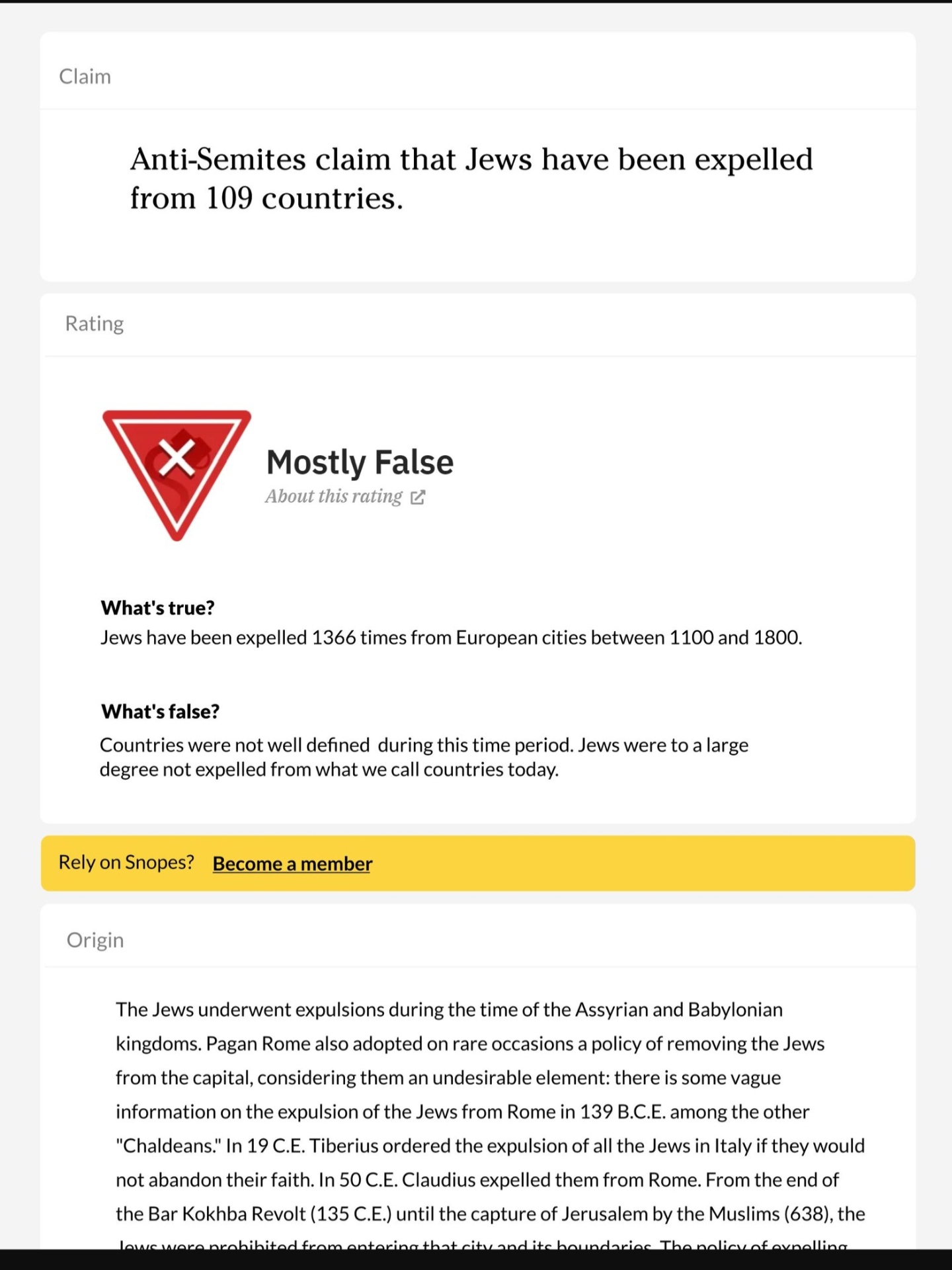This screenshot has width=952, height=1270.
Task: Click the white X inside the rating triangle
Action: [177, 458]
